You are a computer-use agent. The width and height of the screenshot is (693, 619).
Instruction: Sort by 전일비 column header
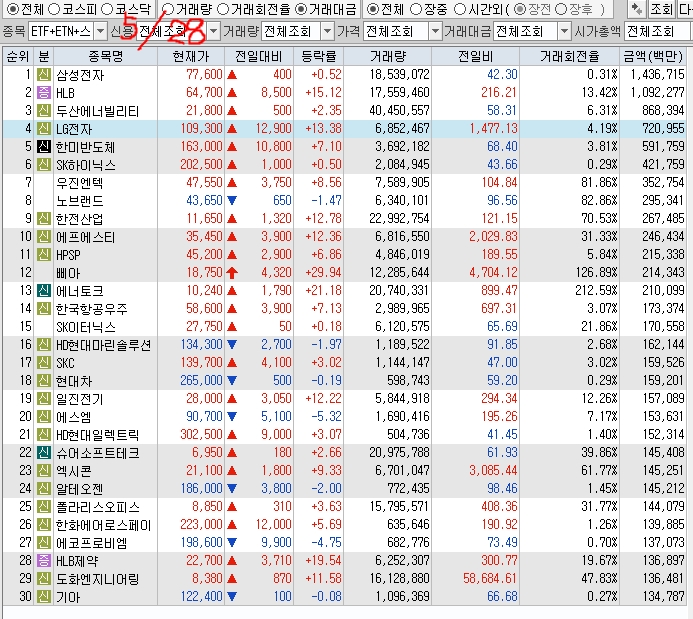tap(475, 56)
